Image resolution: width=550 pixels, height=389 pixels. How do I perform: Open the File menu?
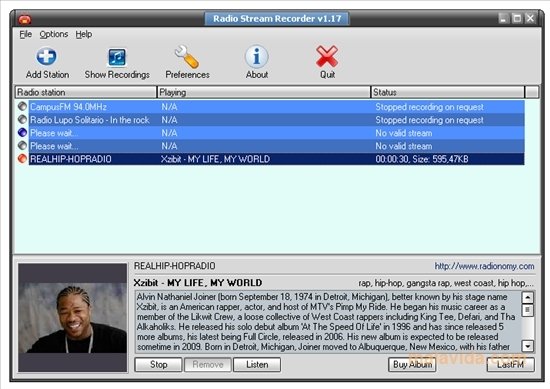point(26,34)
